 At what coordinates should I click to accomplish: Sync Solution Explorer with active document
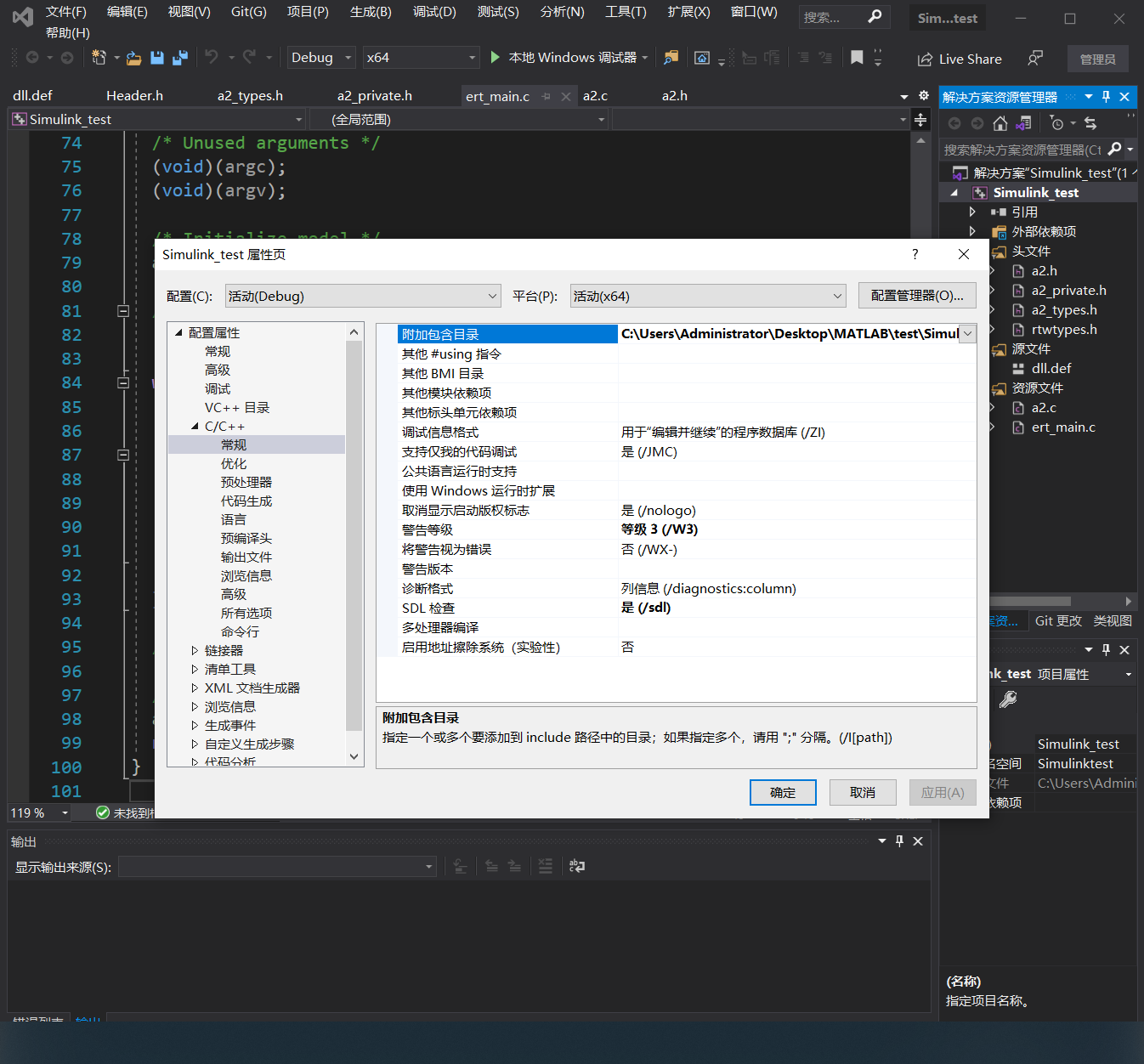tap(1022, 123)
